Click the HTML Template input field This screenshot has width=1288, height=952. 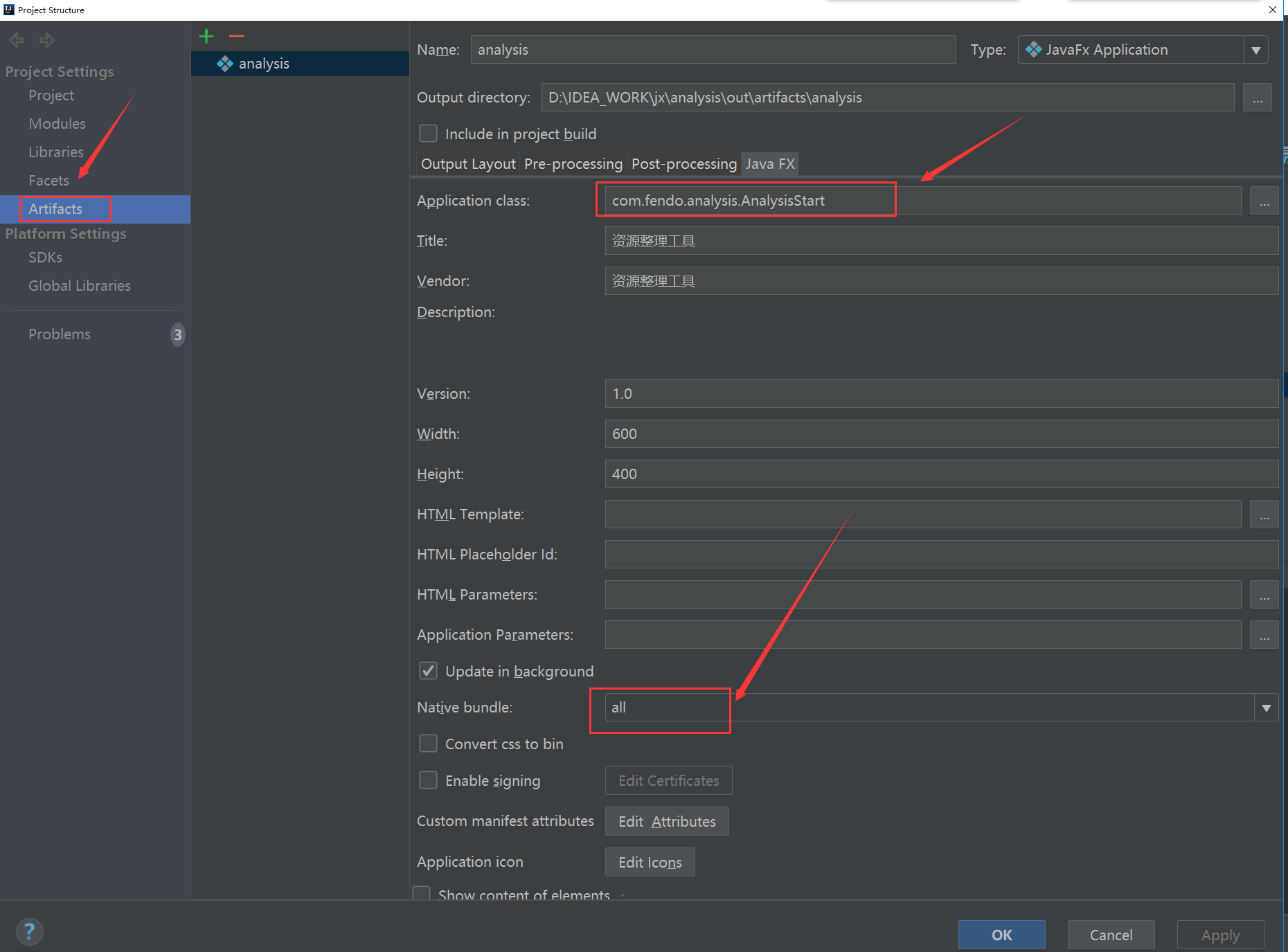pyautogui.click(x=923, y=514)
